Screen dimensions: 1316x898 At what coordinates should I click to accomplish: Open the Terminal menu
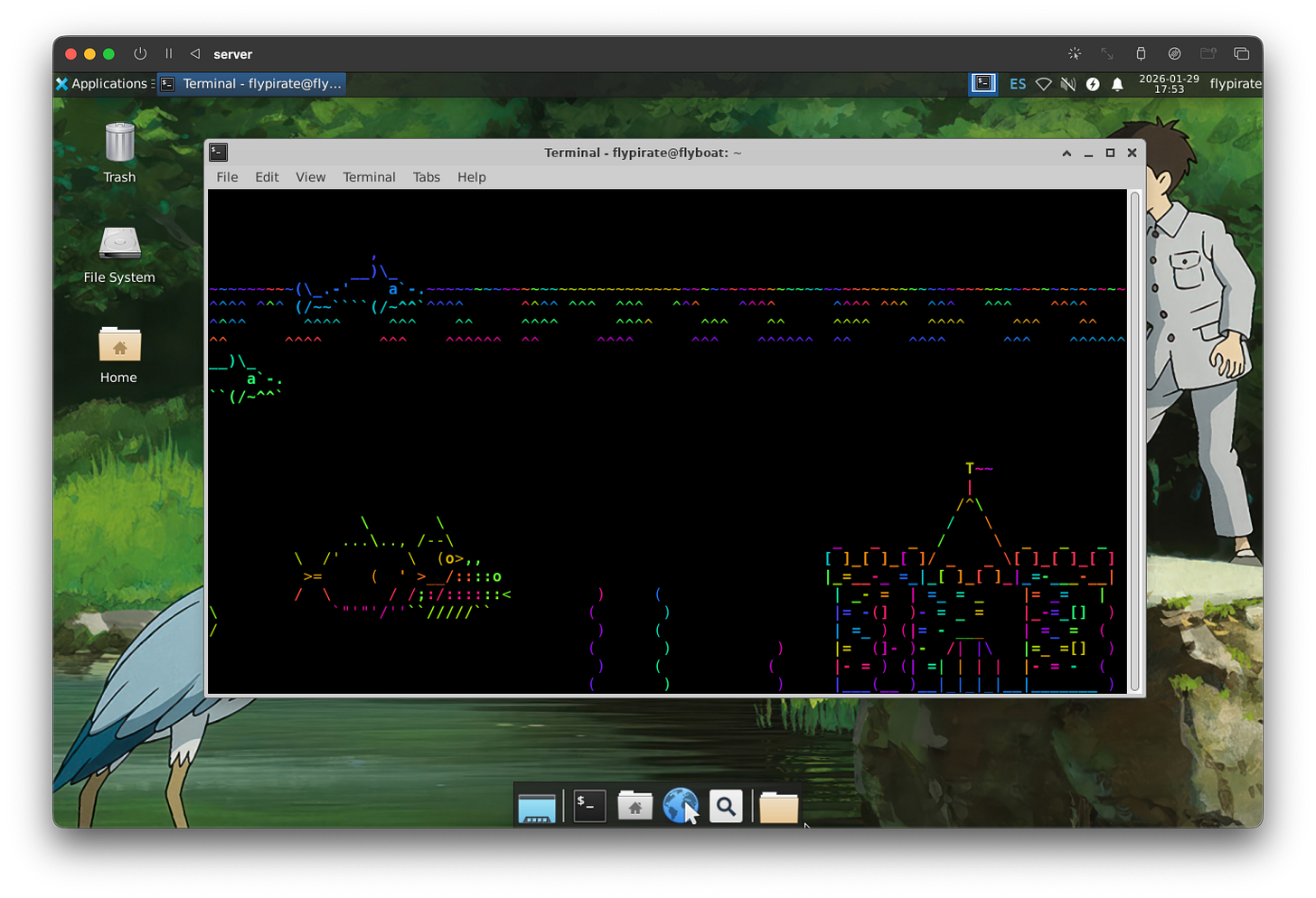point(369,177)
